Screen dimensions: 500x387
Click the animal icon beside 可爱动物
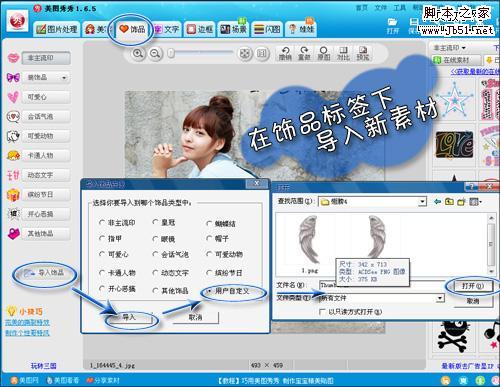(x=13, y=136)
